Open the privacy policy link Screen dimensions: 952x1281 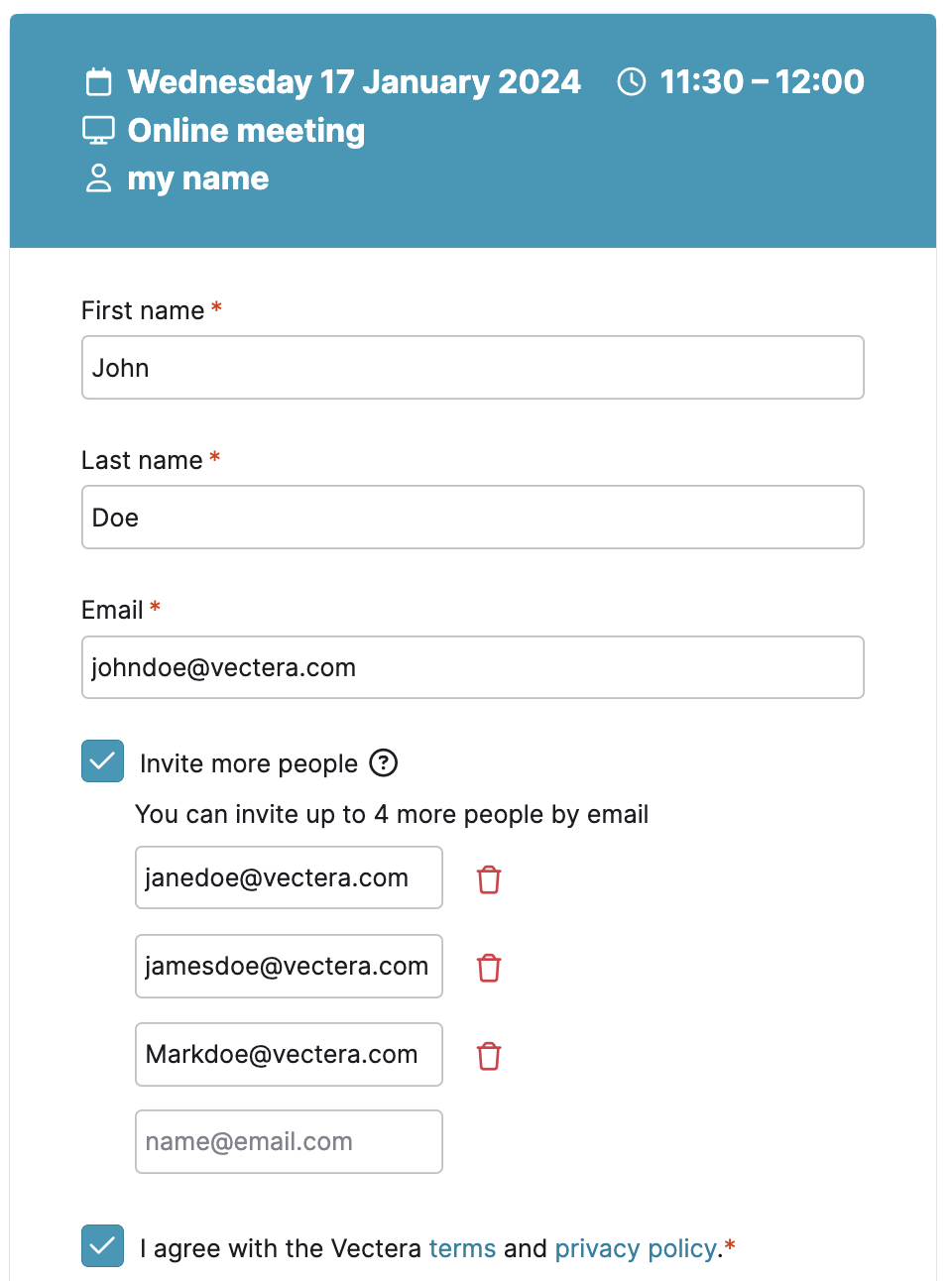636,1248
